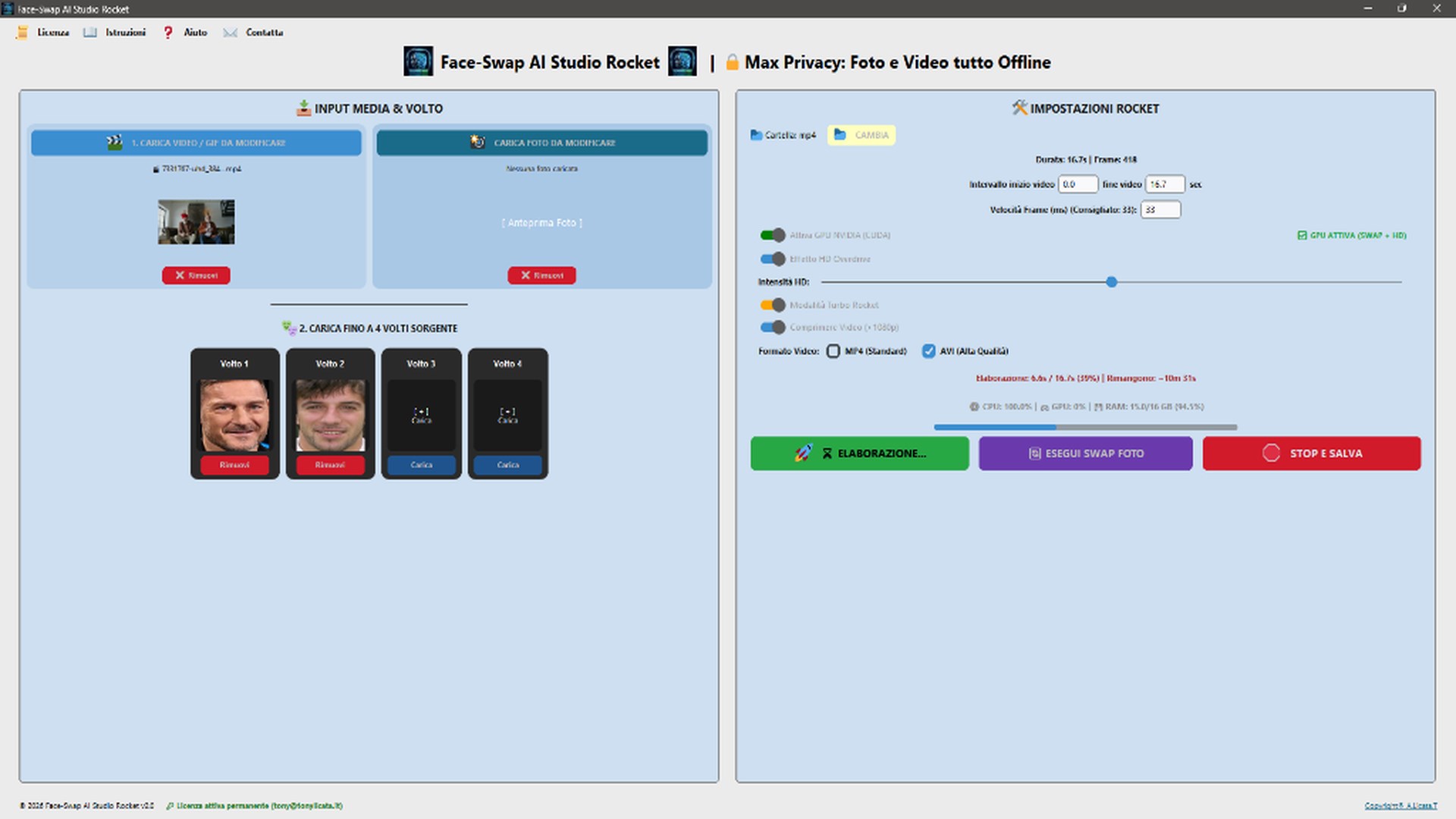Toggle Comprimere Video switch
This screenshot has width=1456, height=819.
click(773, 328)
